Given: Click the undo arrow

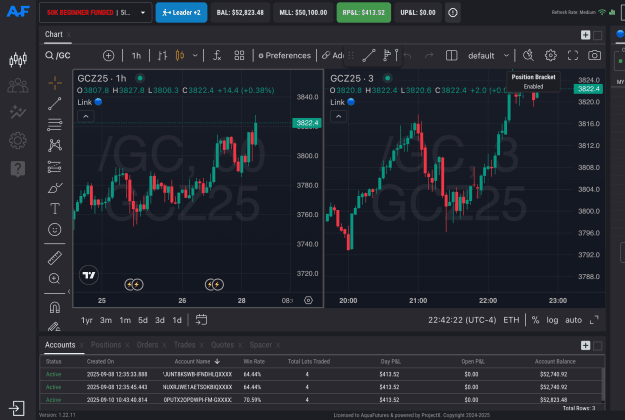Looking at the screenshot, I should [x=407, y=55].
